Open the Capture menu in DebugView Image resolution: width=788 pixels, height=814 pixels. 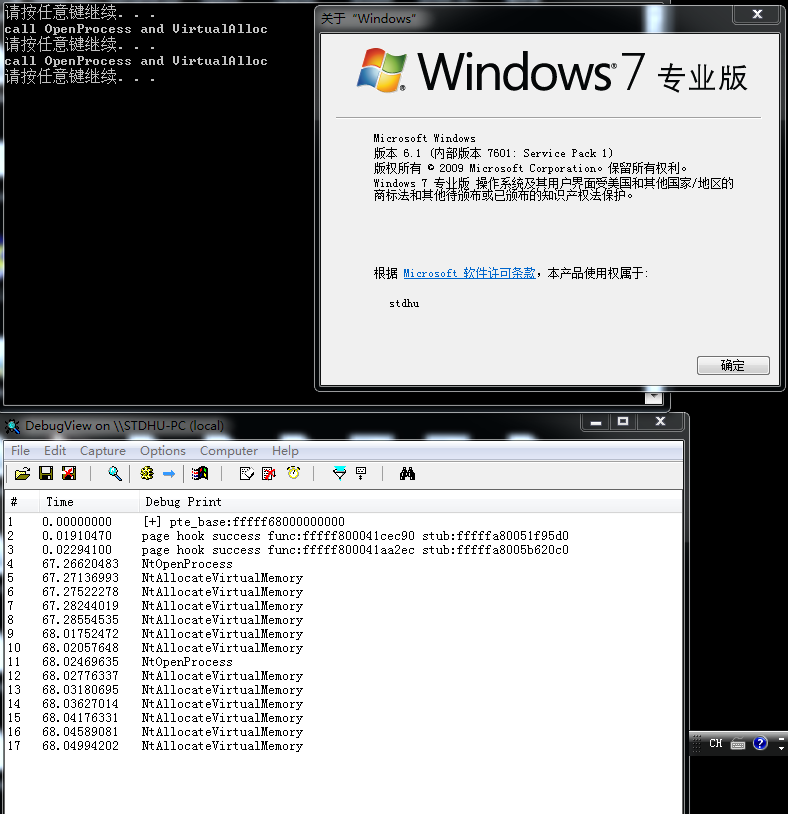pos(103,451)
